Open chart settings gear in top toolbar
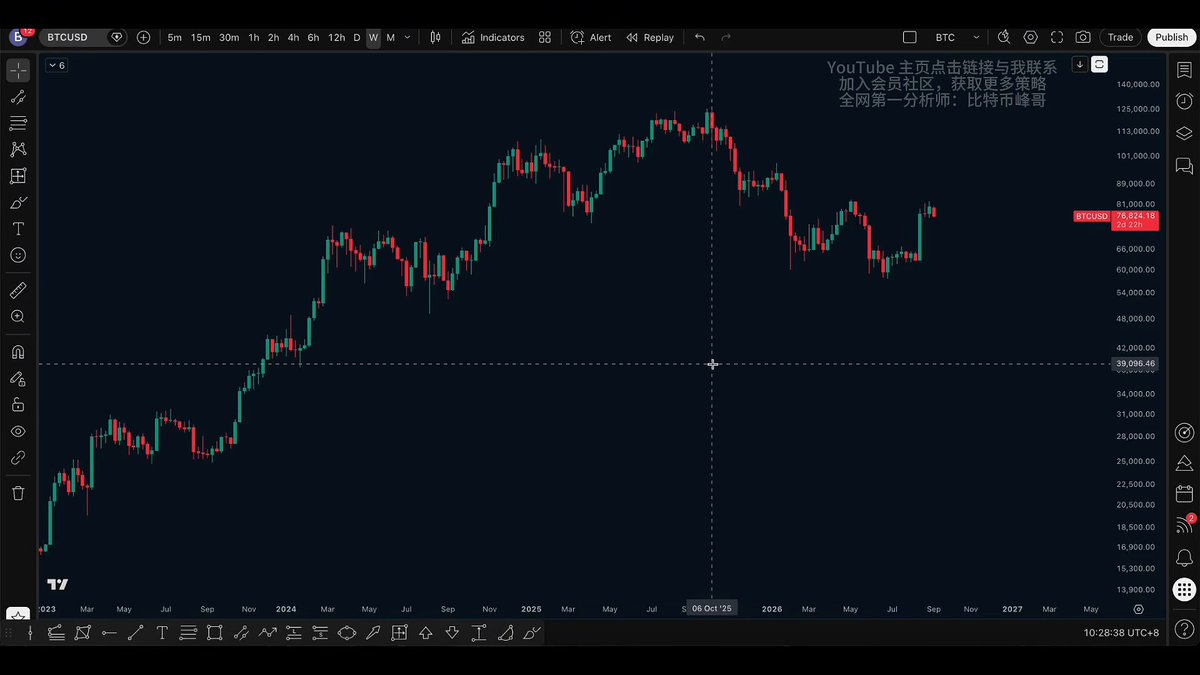The image size is (1200, 675). (x=1030, y=37)
